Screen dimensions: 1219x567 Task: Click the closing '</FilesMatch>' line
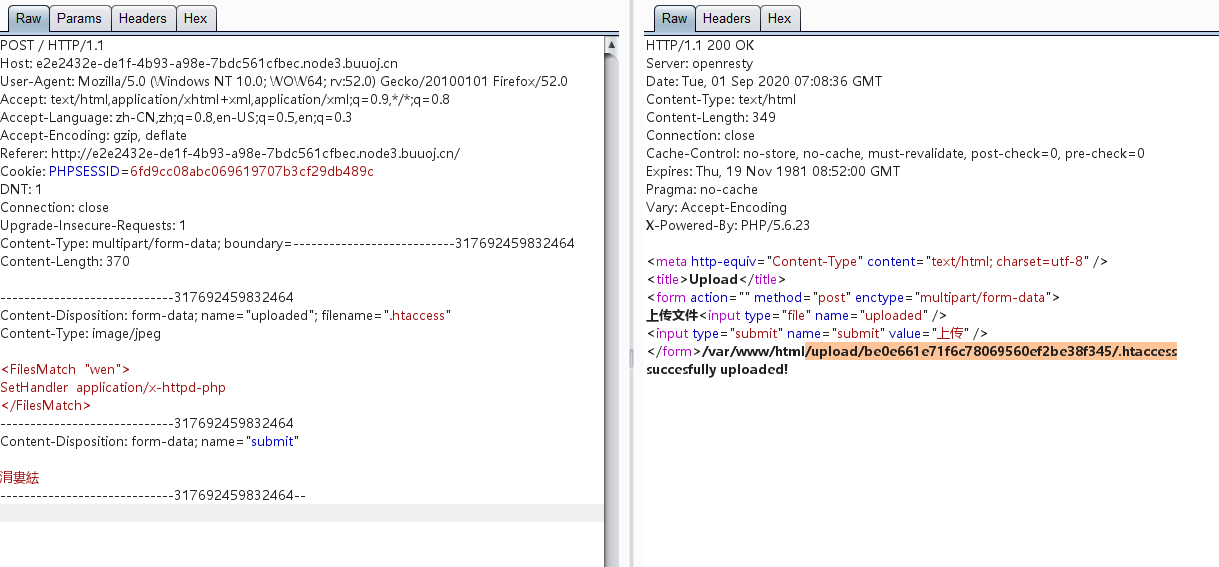[x=46, y=405]
